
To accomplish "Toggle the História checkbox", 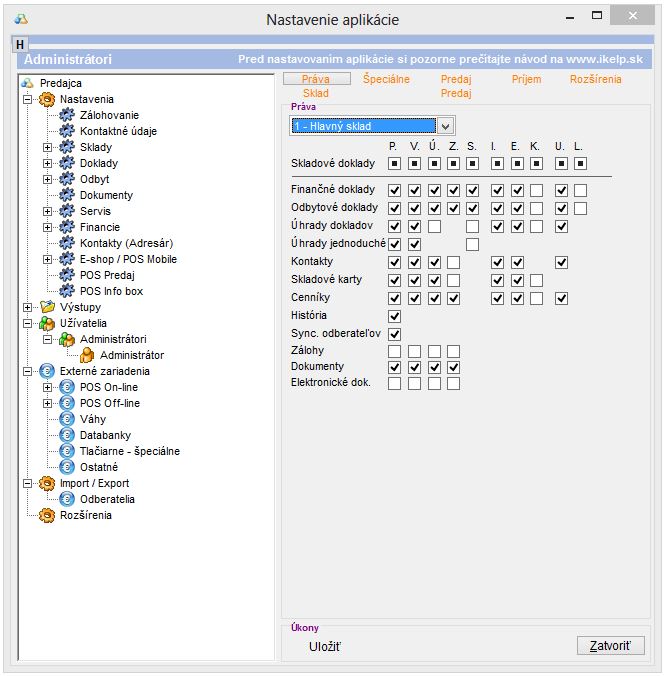I will [394, 317].
